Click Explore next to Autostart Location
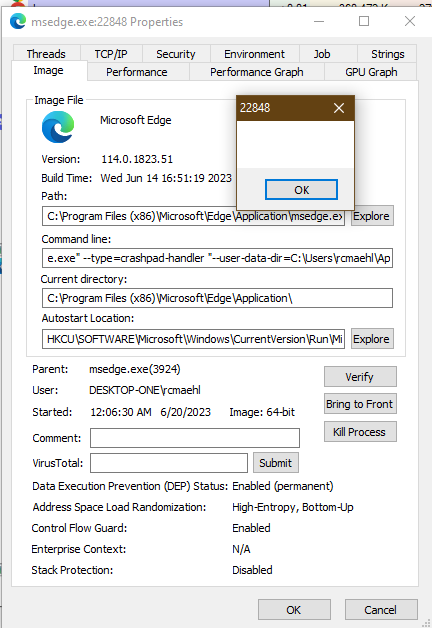Image resolution: width=432 pixels, height=628 pixels. [x=372, y=339]
